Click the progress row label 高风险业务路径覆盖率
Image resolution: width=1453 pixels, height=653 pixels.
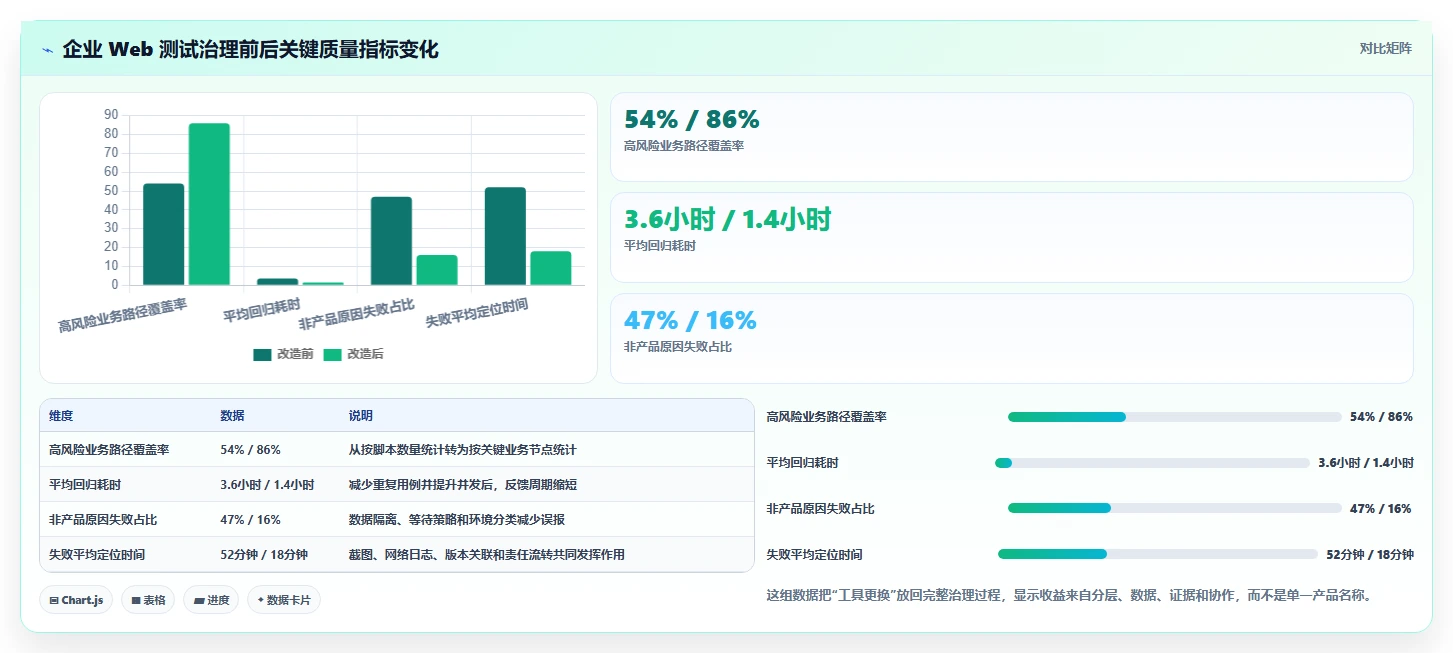tap(826, 417)
